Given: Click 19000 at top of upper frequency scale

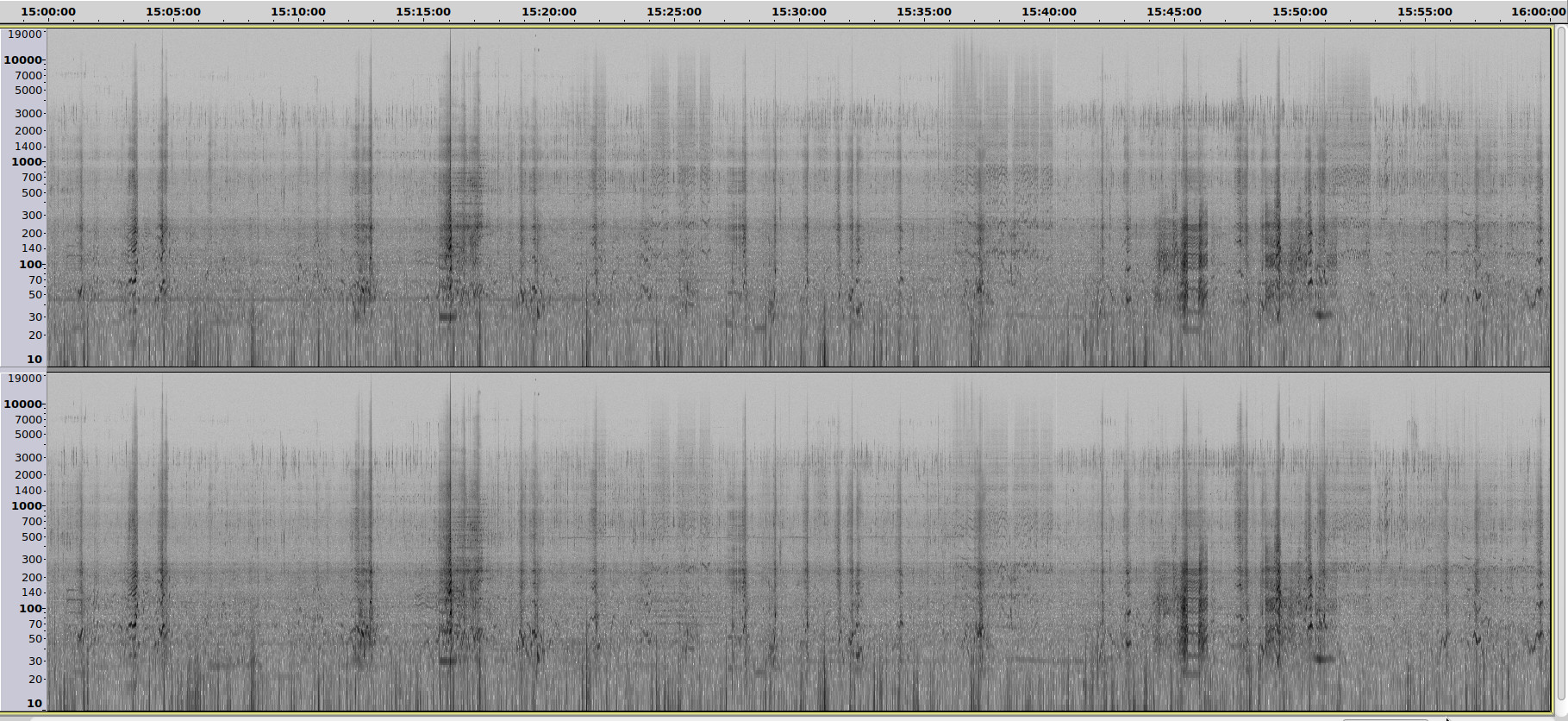Looking at the screenshot, I should (23, 34).
